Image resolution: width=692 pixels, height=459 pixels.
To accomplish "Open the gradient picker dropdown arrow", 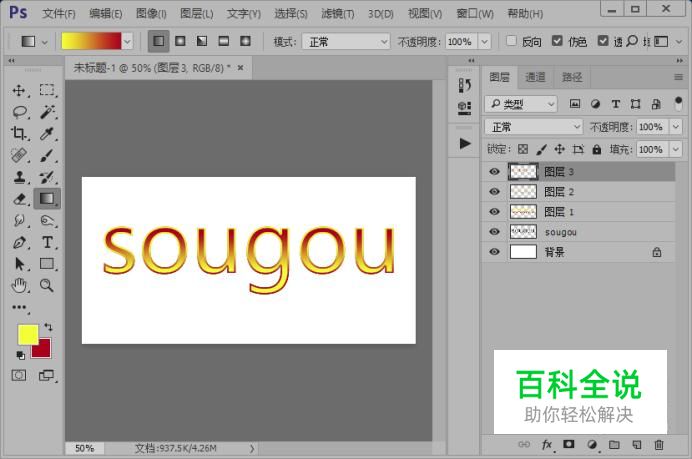I will (127, 41).
